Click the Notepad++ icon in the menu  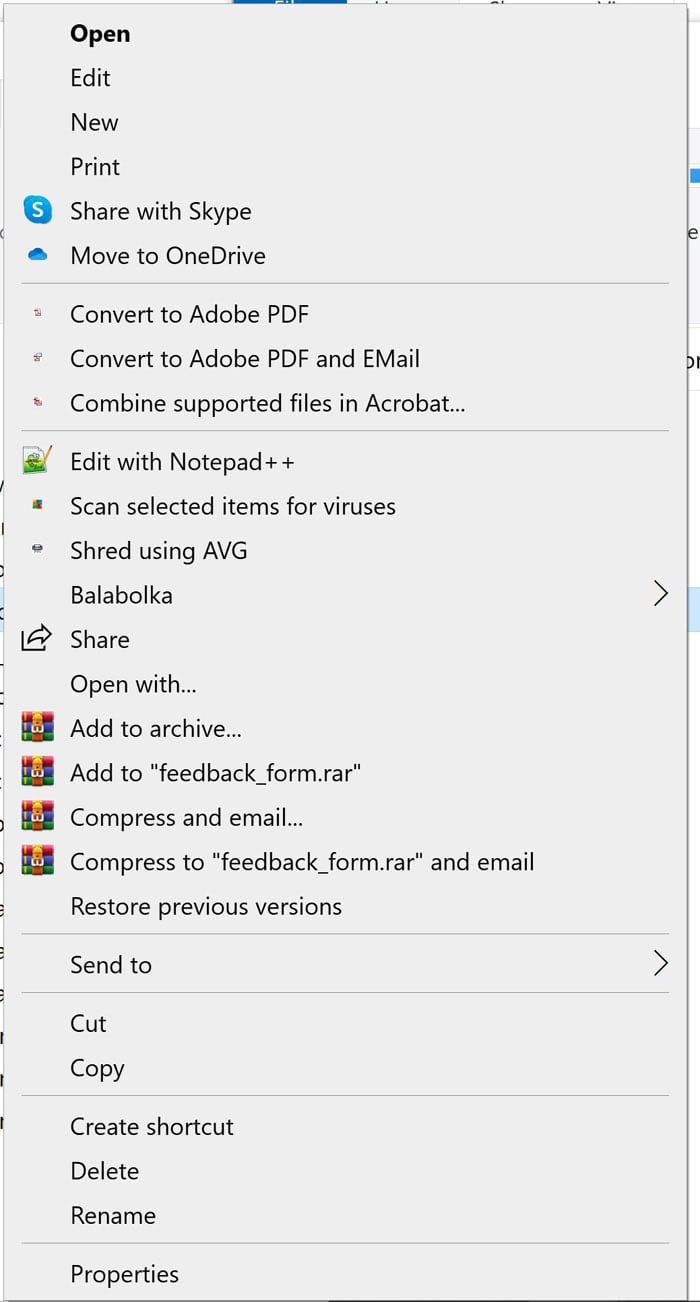37,461
